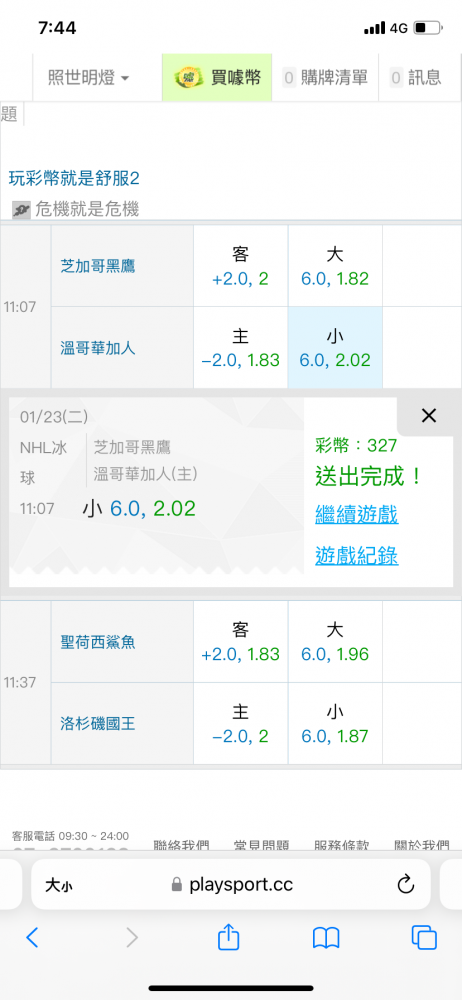The width and height of the screenshot is (462, 1000).
Task: Select 小 6.0, 2.02 under option for Vancouver
Action: pos(335,348)
